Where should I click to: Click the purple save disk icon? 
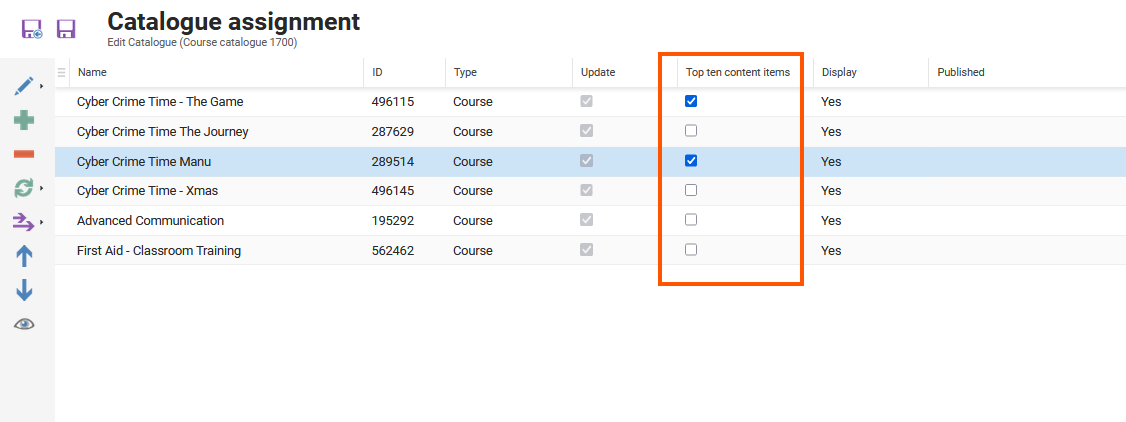pyautogui.click(x=66, y=28)
